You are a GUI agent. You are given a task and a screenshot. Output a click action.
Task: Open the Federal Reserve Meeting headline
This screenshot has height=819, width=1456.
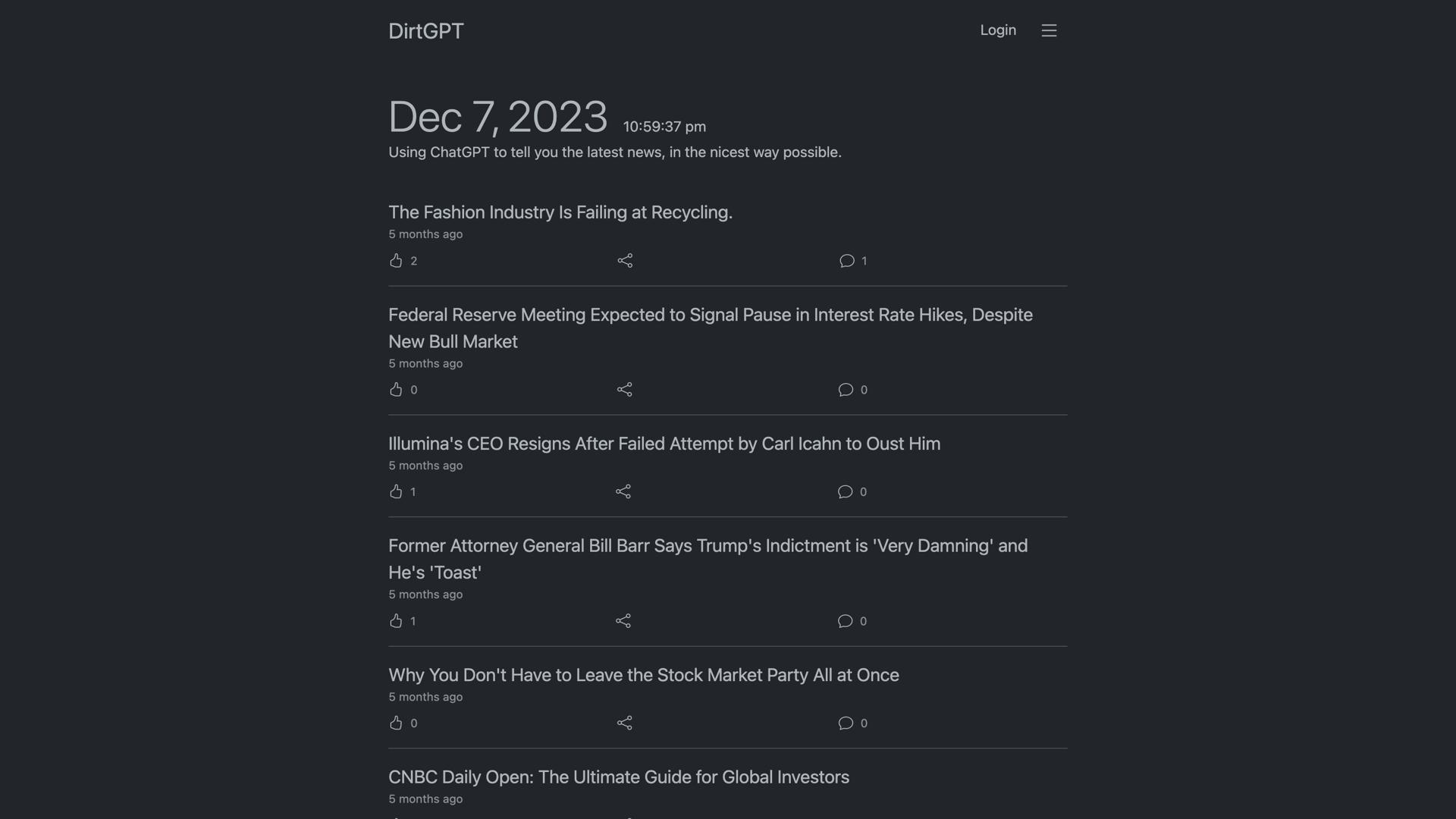[x=711, y=328]
